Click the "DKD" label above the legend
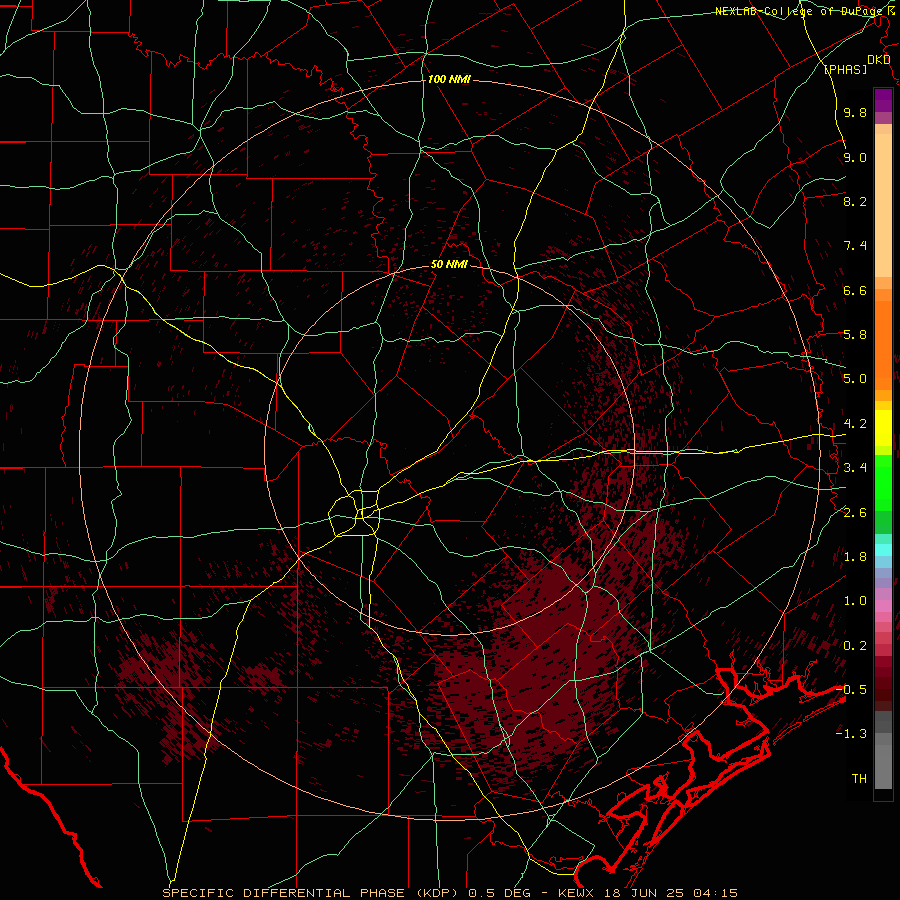Screen dimensions: 900x900 878,60
